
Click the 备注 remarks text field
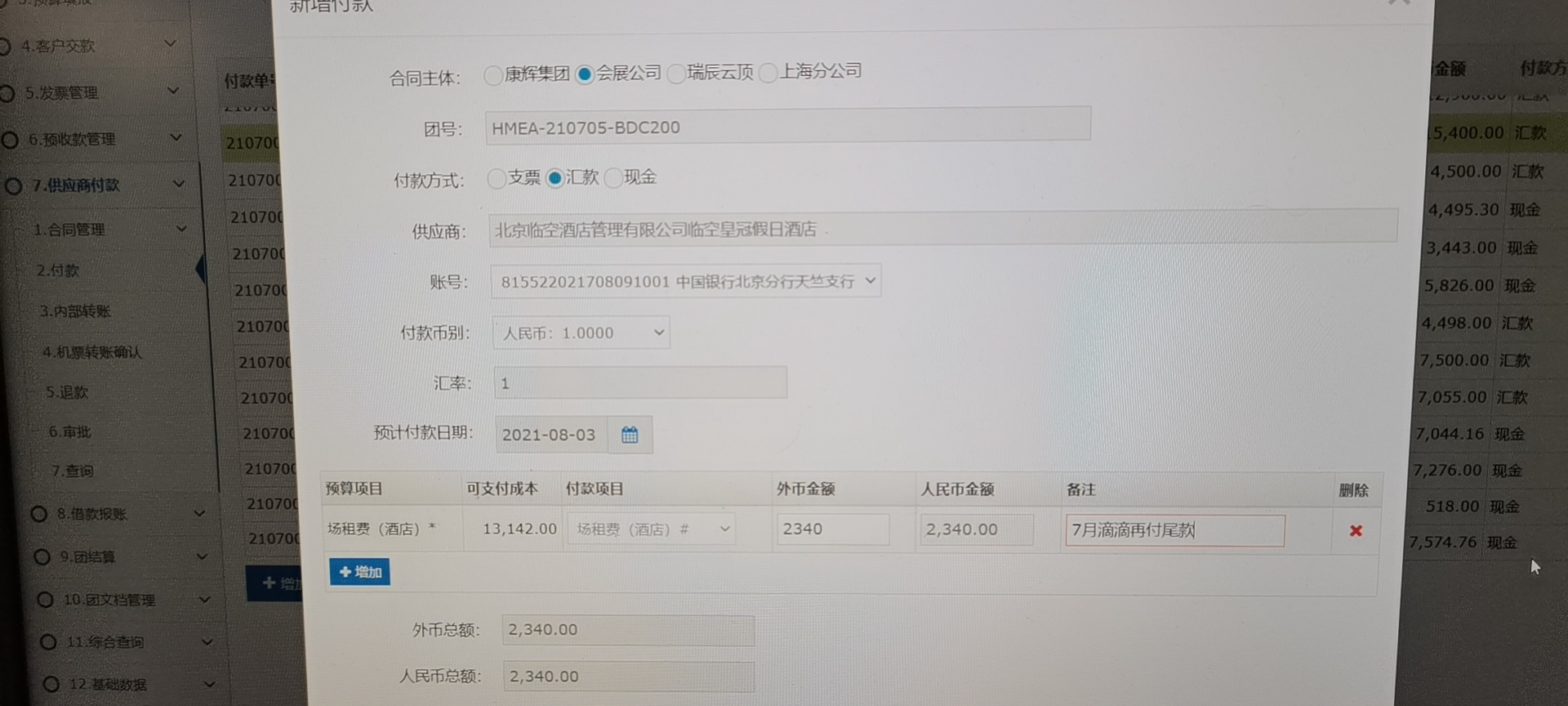1174,531
